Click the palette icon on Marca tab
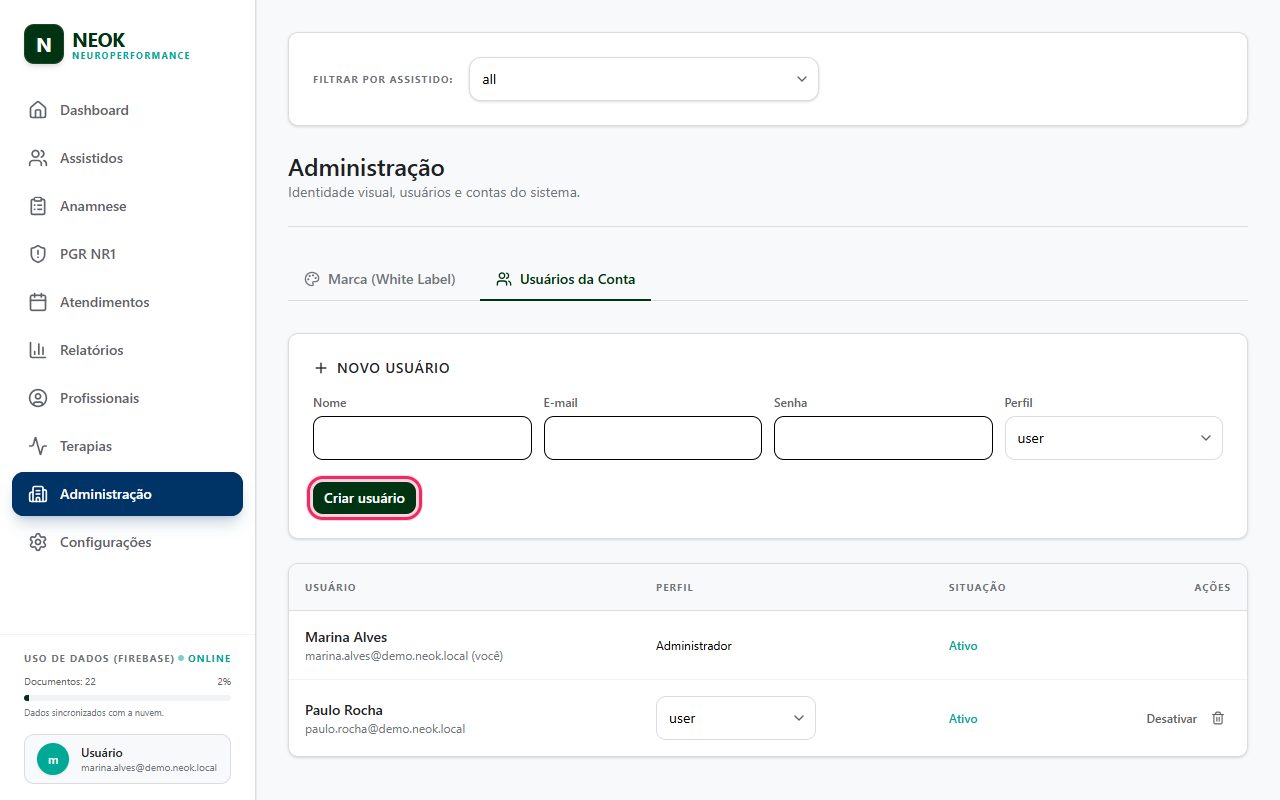The height and width of the screenshot is (800, 1280). tap(312, 279)
